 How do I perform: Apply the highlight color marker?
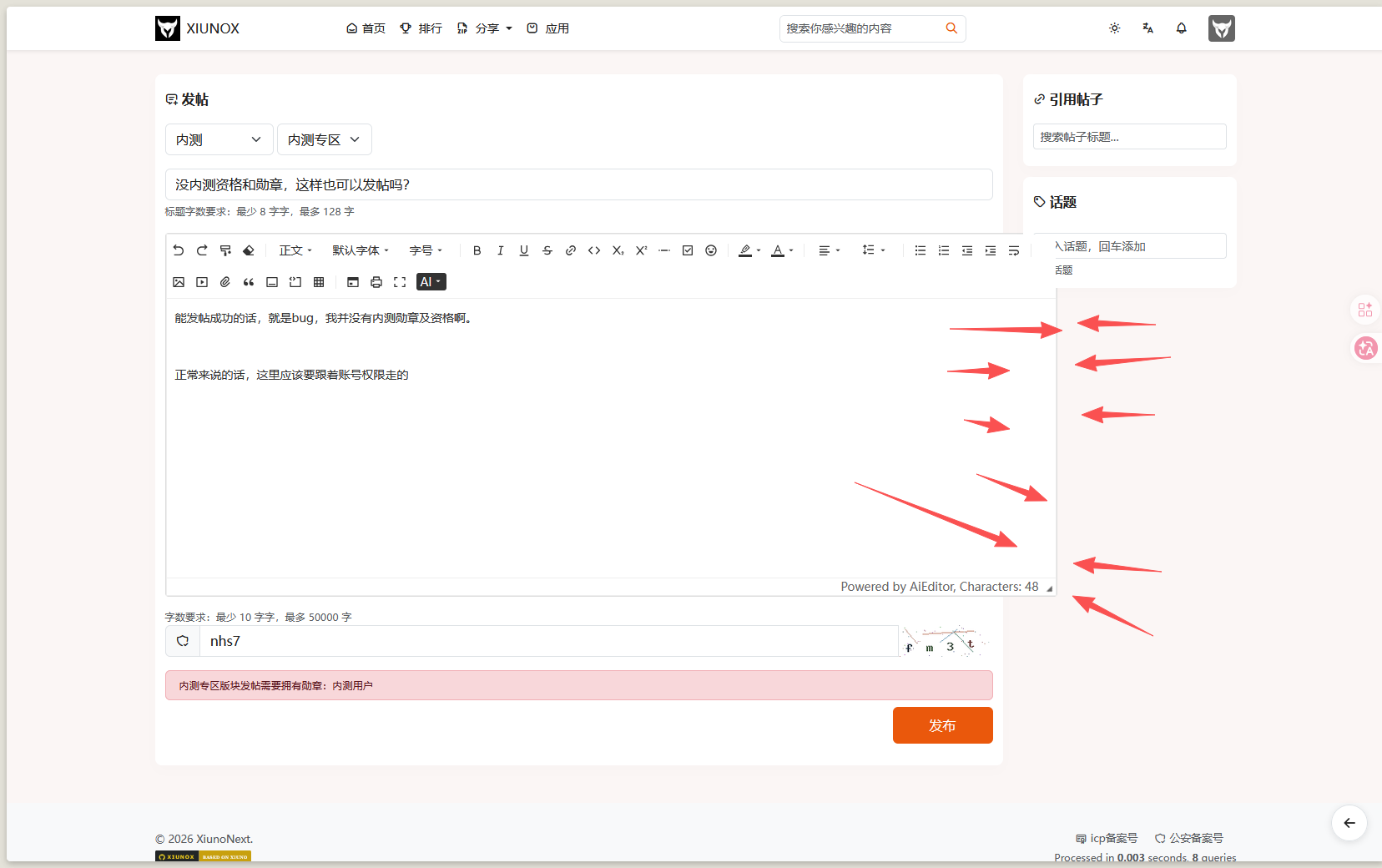[x=745, y=250]
